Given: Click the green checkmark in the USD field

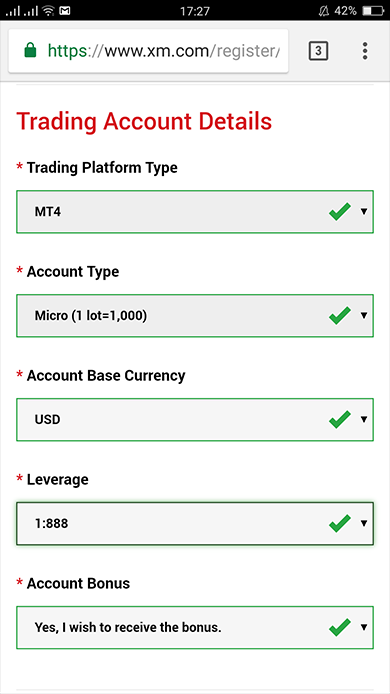Looking at the screenshot, I should point(340,420).
